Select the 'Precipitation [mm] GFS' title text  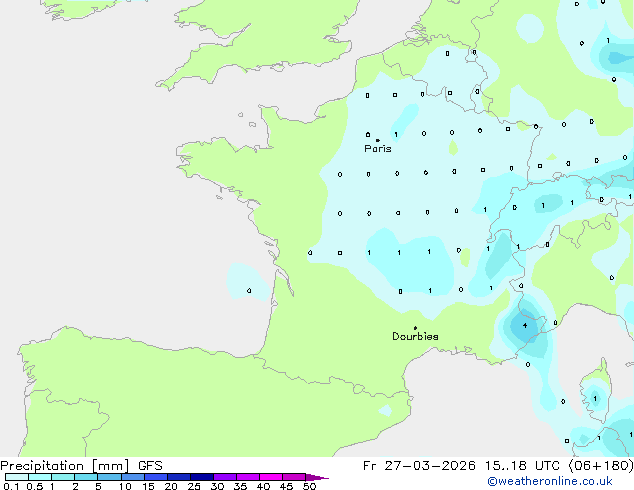(x=81, y=466)
